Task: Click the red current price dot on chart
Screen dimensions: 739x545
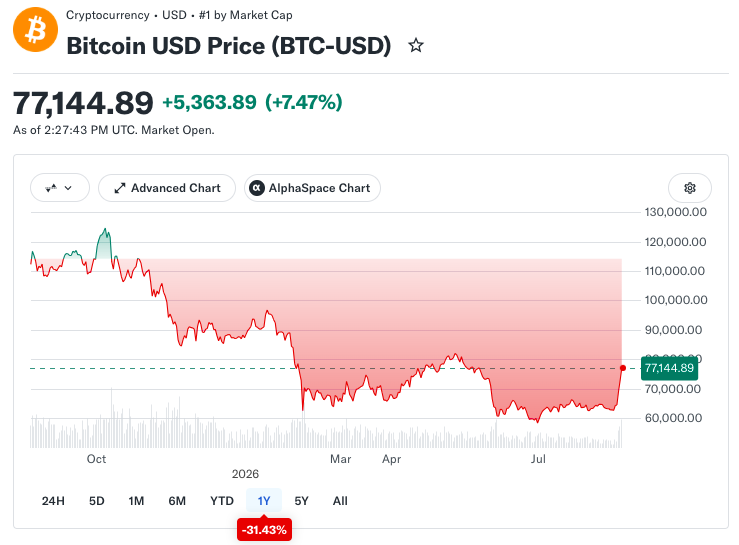Action: [x=623, y=368]
